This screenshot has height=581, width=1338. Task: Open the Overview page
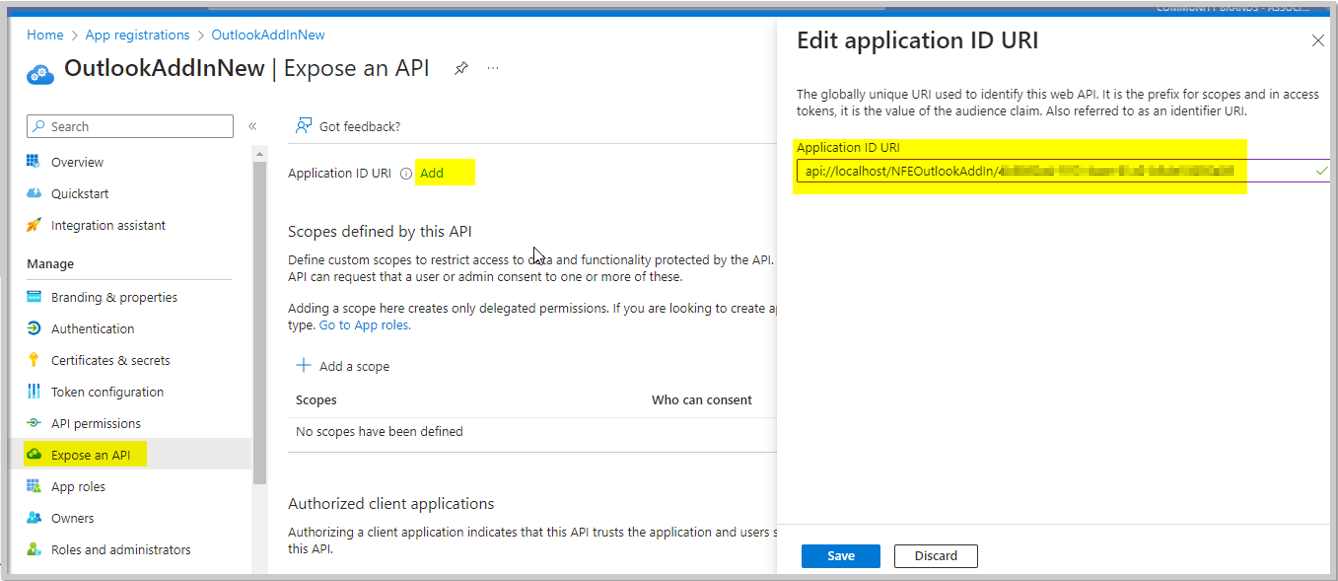pyautogui.click(x=77, y=161)
